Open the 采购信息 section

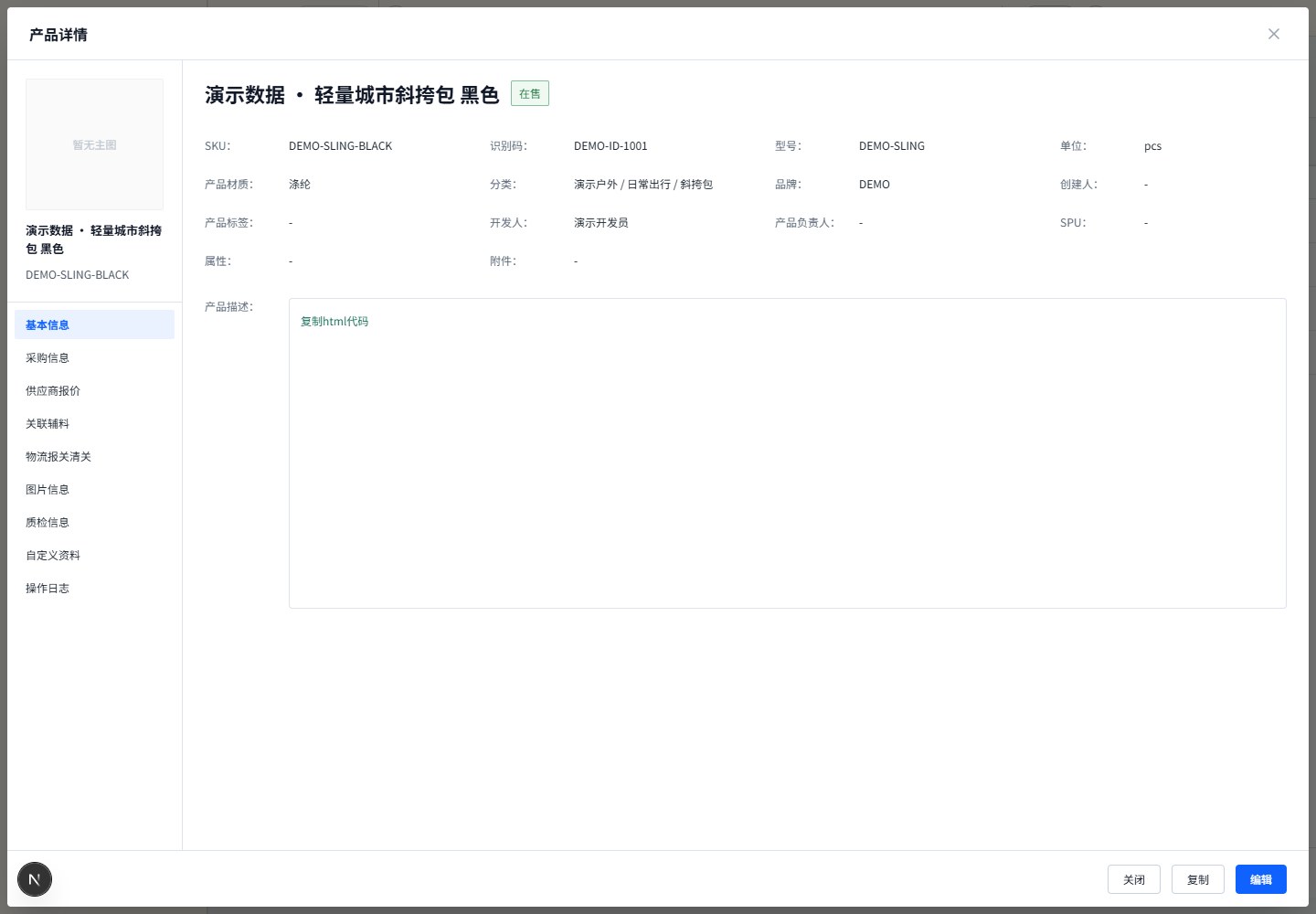click(x=94, y=357)
